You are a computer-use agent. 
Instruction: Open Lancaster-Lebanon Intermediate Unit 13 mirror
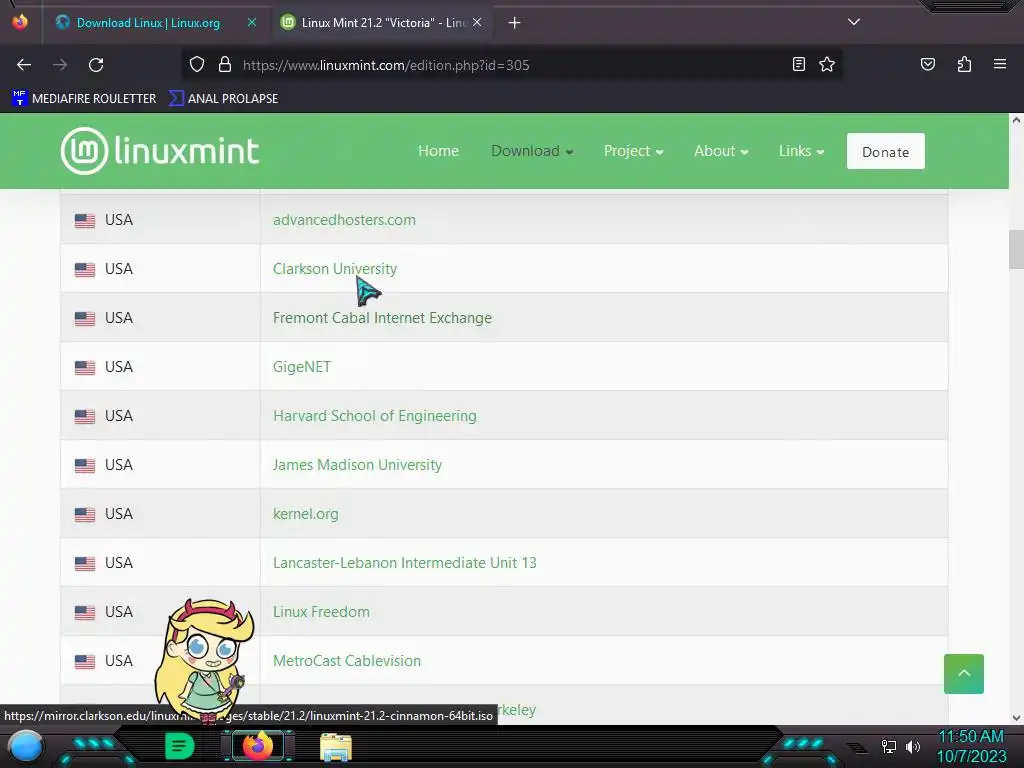coord(404,563)
